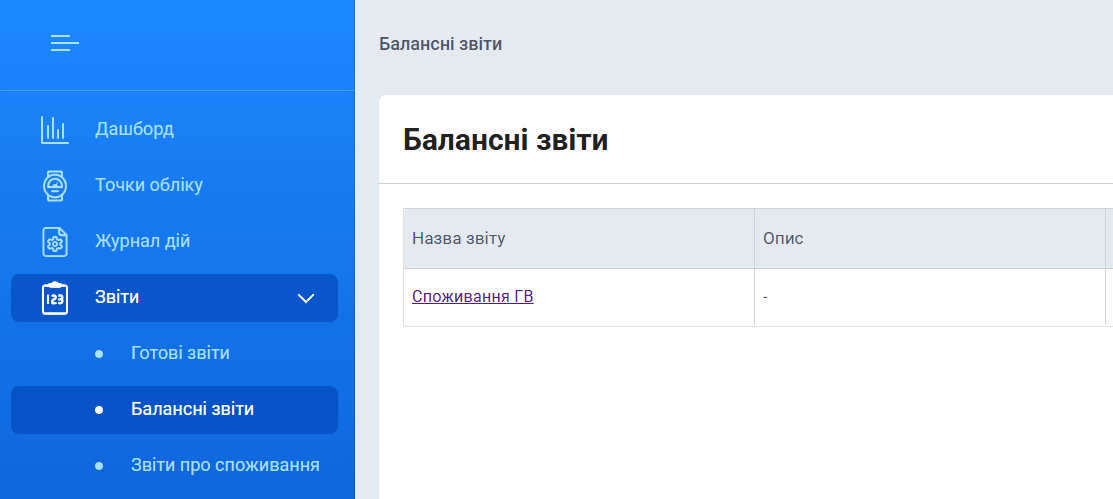The width and height of the screenshot is (1113, 499).
Task: Click the bullet beside Балансні звіти
Action: tap(98, 410)
